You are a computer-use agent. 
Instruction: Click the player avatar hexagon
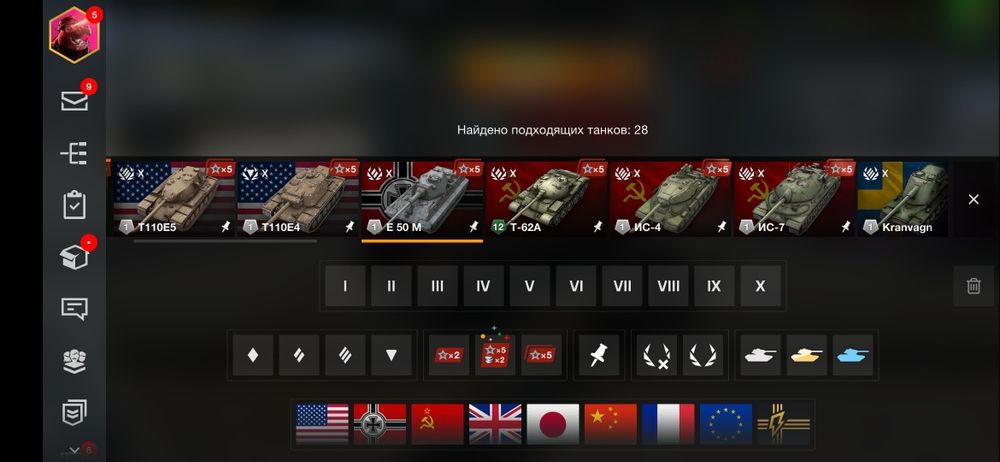(x=73, y=34)
